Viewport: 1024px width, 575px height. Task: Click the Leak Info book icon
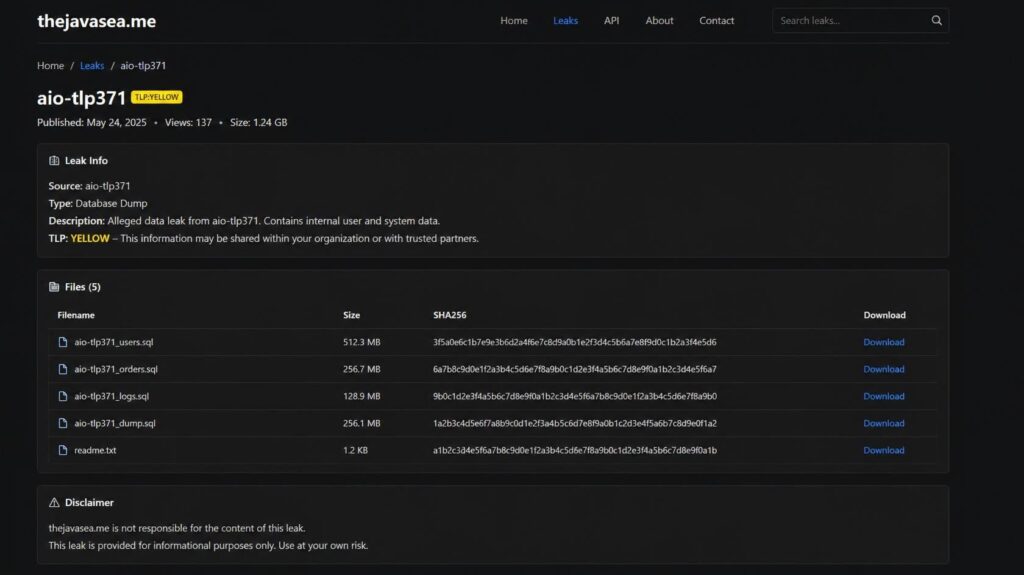pos(54,161)
